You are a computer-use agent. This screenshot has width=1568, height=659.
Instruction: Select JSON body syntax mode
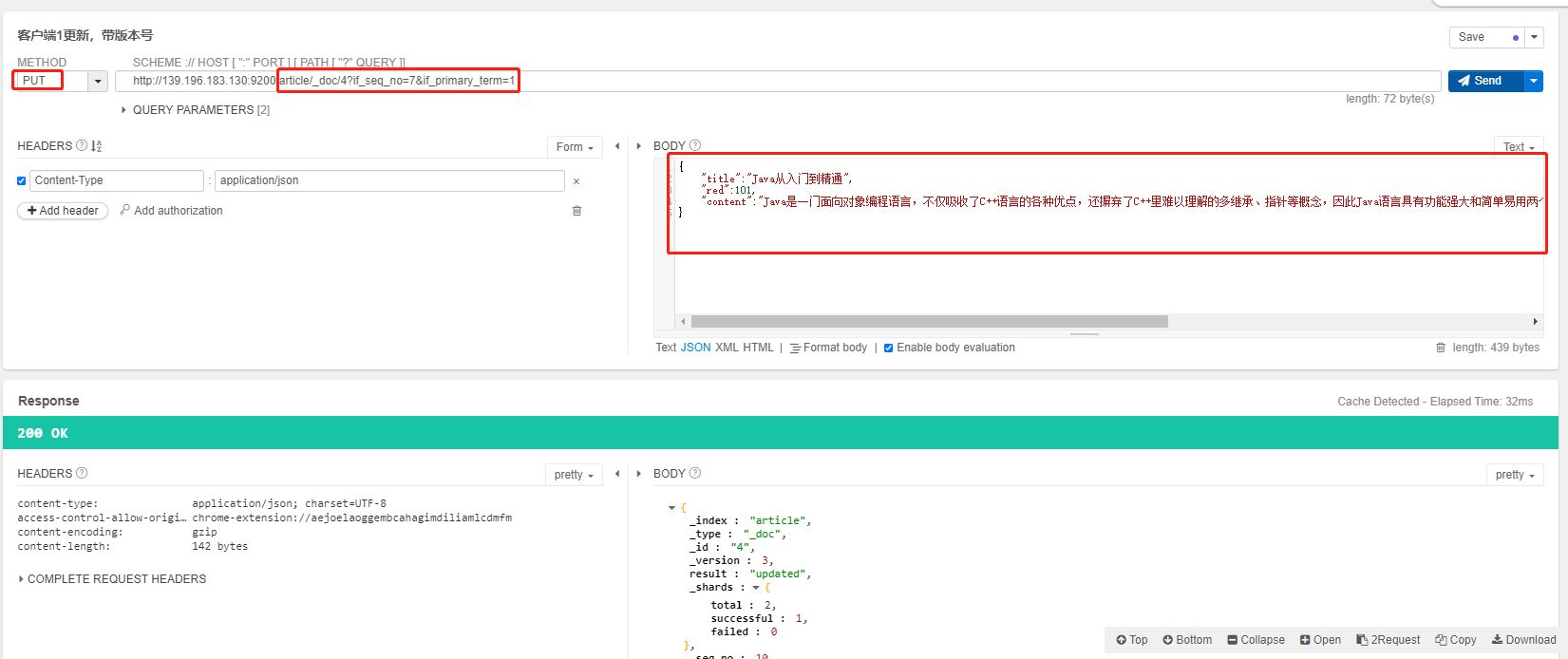tap(695, 348)
